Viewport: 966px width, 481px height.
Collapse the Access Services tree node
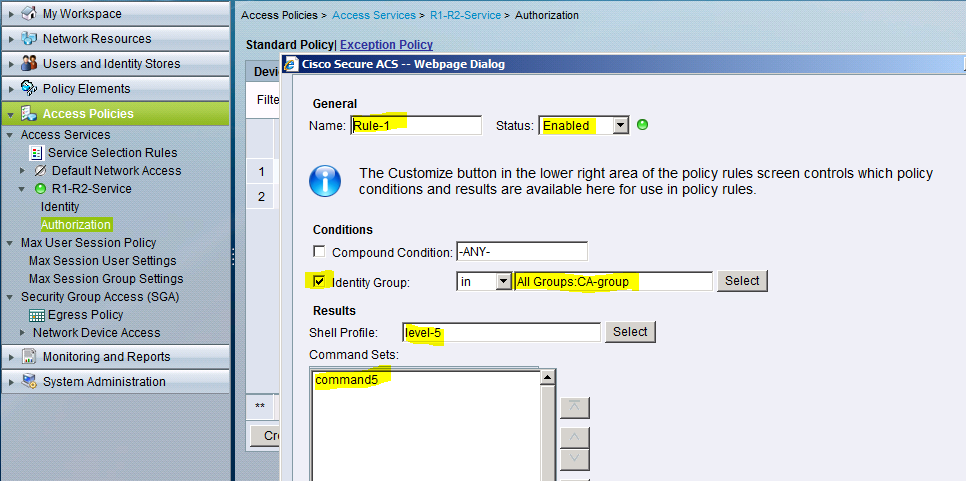(10, 135)
